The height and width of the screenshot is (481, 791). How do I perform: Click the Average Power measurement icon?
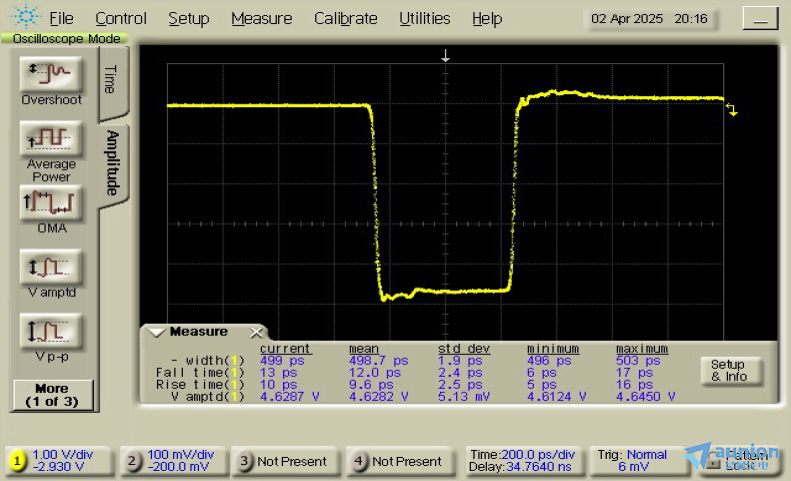pos(51,137)
